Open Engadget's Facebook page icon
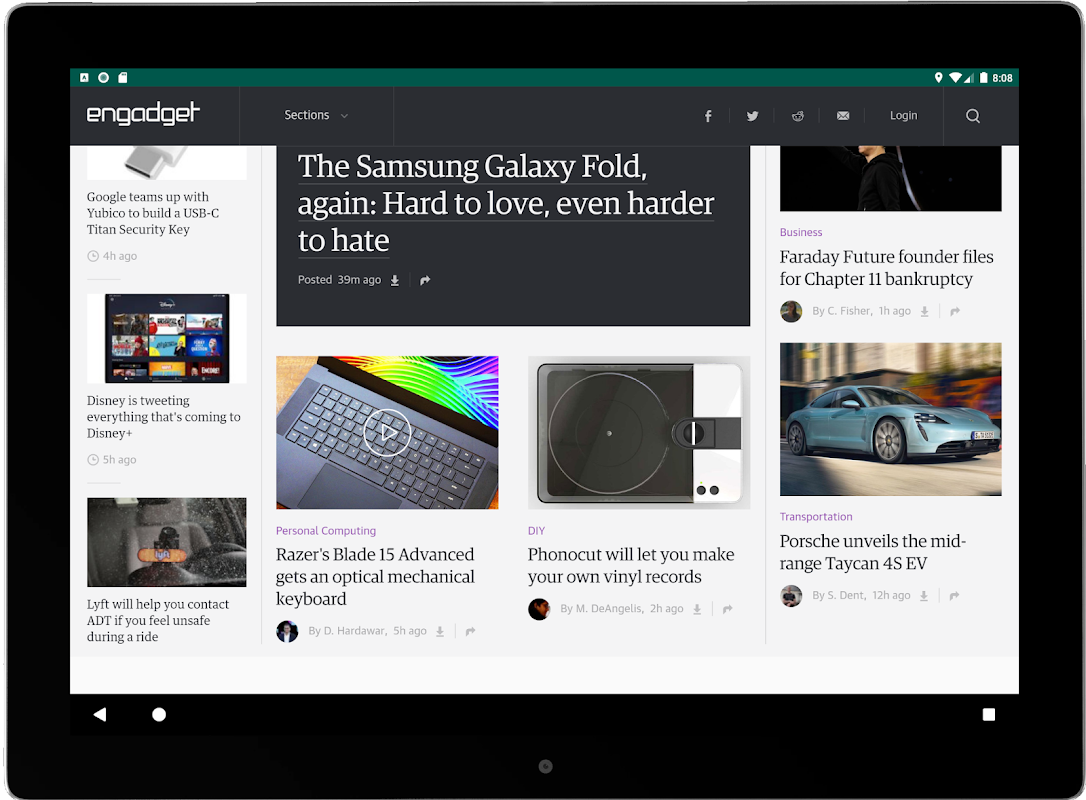The width and height of the screenshot is (1086, 800). 708,116
